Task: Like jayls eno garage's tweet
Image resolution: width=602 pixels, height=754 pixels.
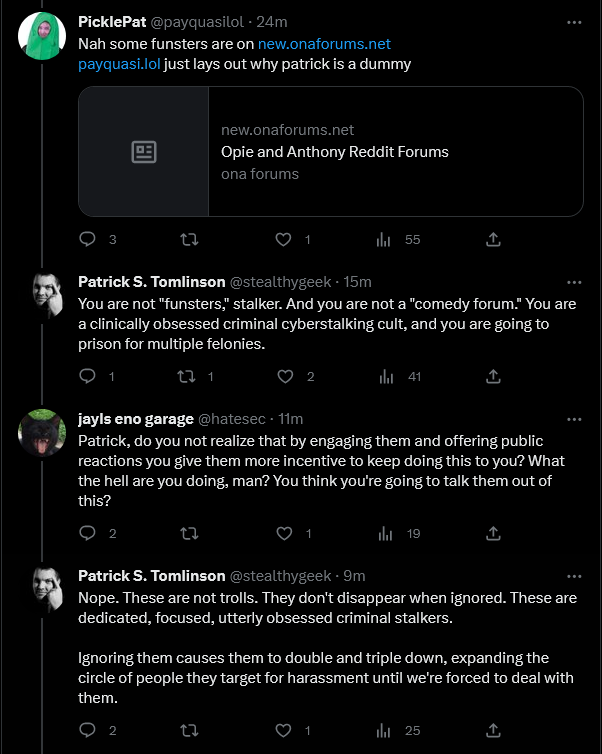Action: (284, 534)
